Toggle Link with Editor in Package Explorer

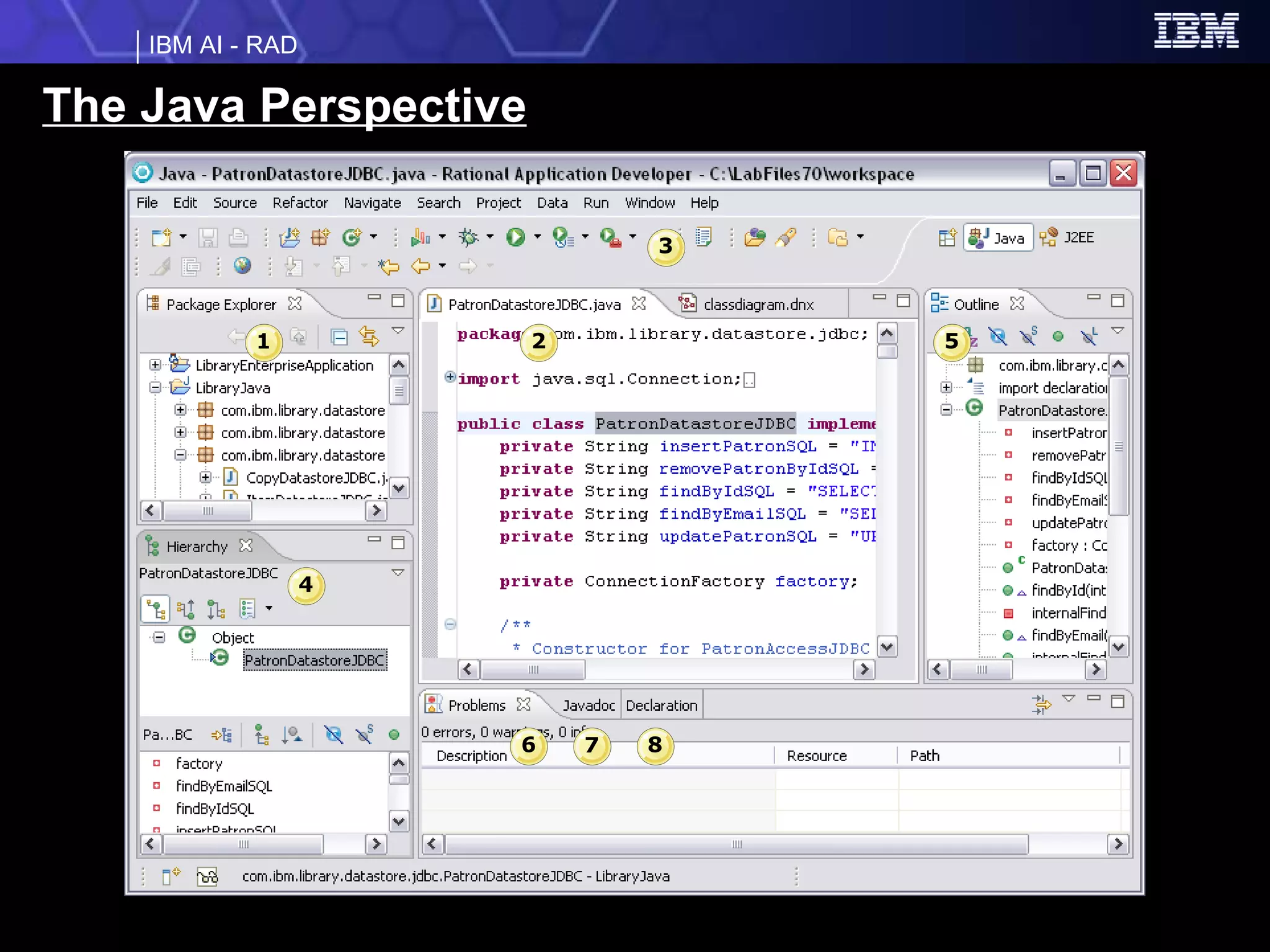369,337
